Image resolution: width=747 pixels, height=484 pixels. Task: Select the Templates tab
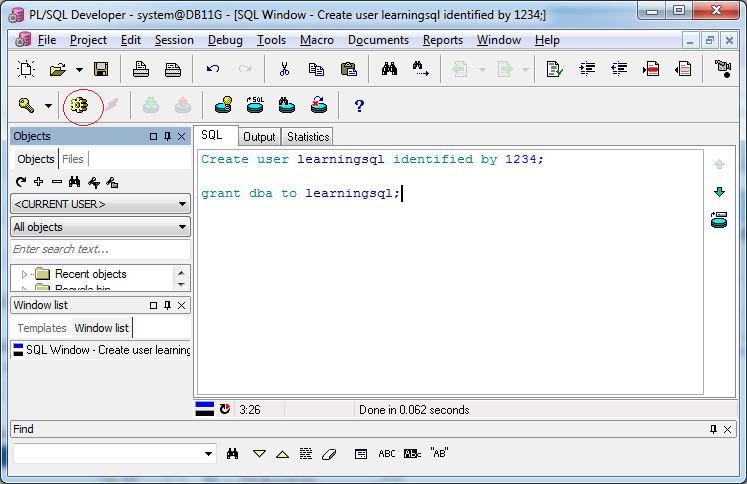coord(42,328)
